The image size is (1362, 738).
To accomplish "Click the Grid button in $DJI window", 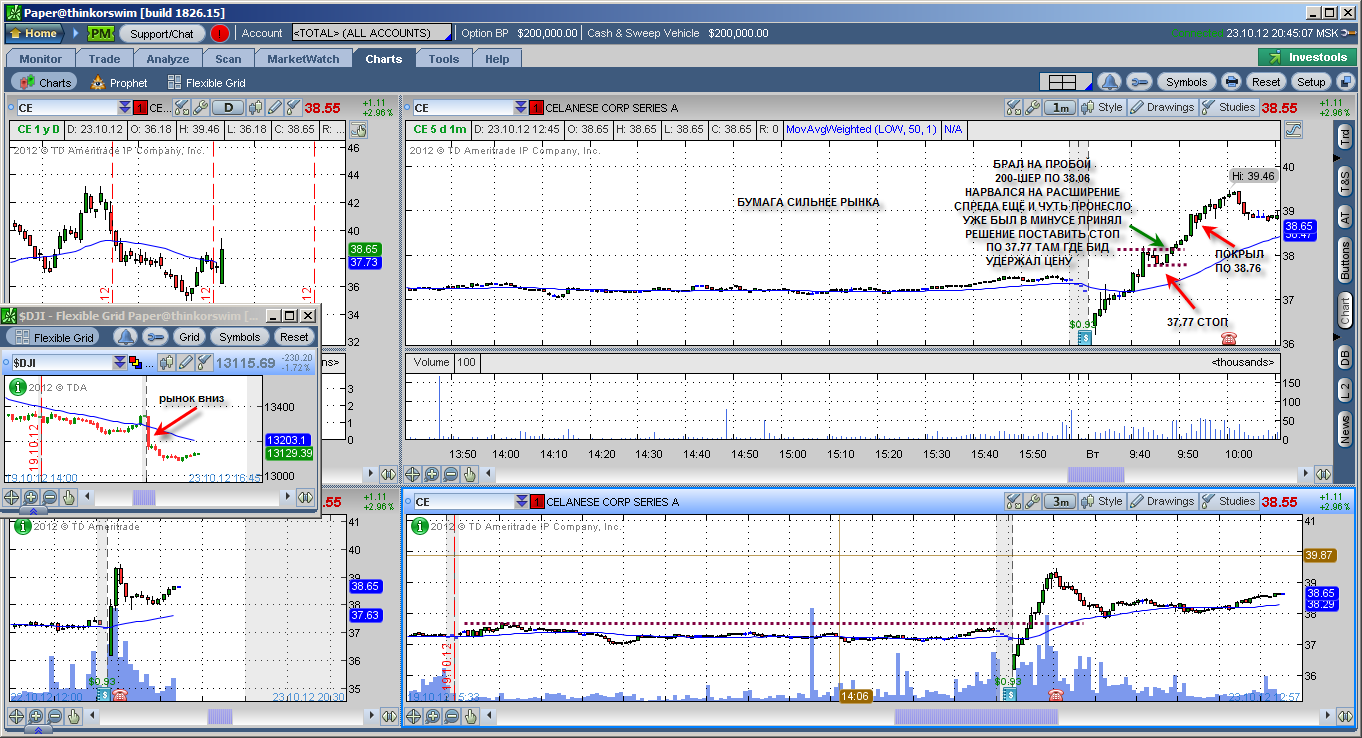I will point(189,337).
